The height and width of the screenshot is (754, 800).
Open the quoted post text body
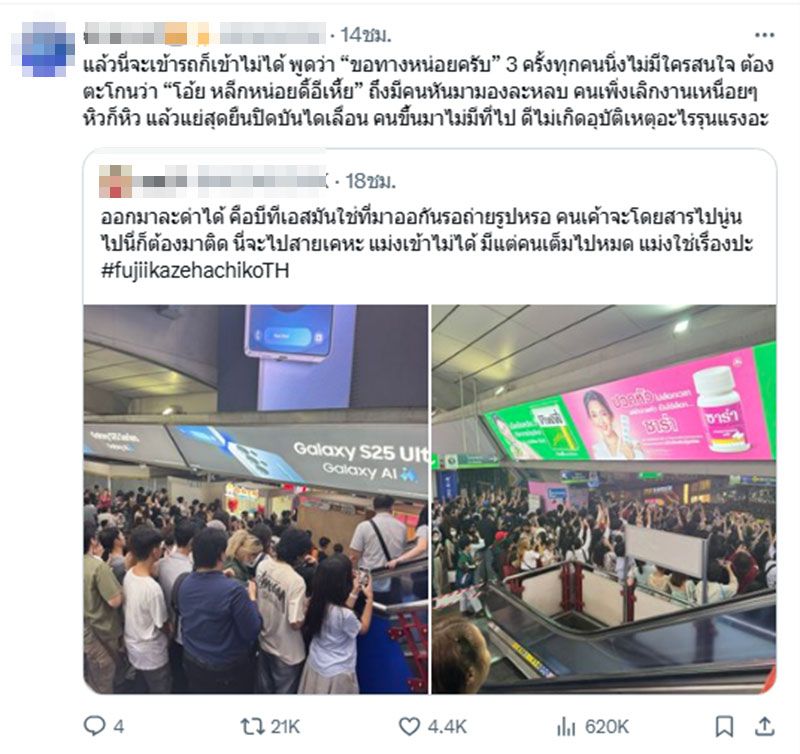[427, 231]
